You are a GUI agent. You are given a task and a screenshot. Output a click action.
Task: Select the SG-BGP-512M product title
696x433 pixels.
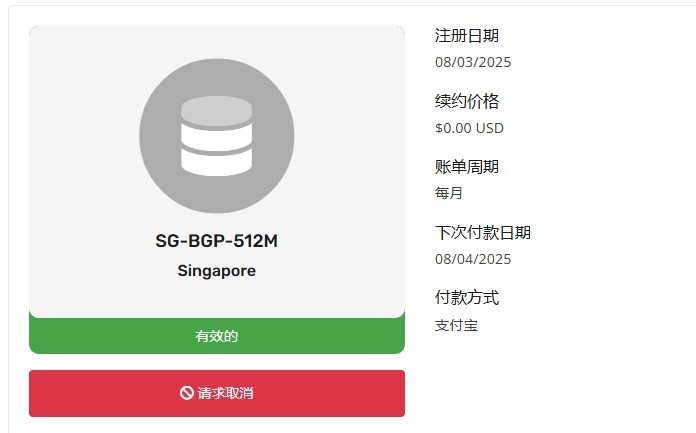click(x=217, y=241)
